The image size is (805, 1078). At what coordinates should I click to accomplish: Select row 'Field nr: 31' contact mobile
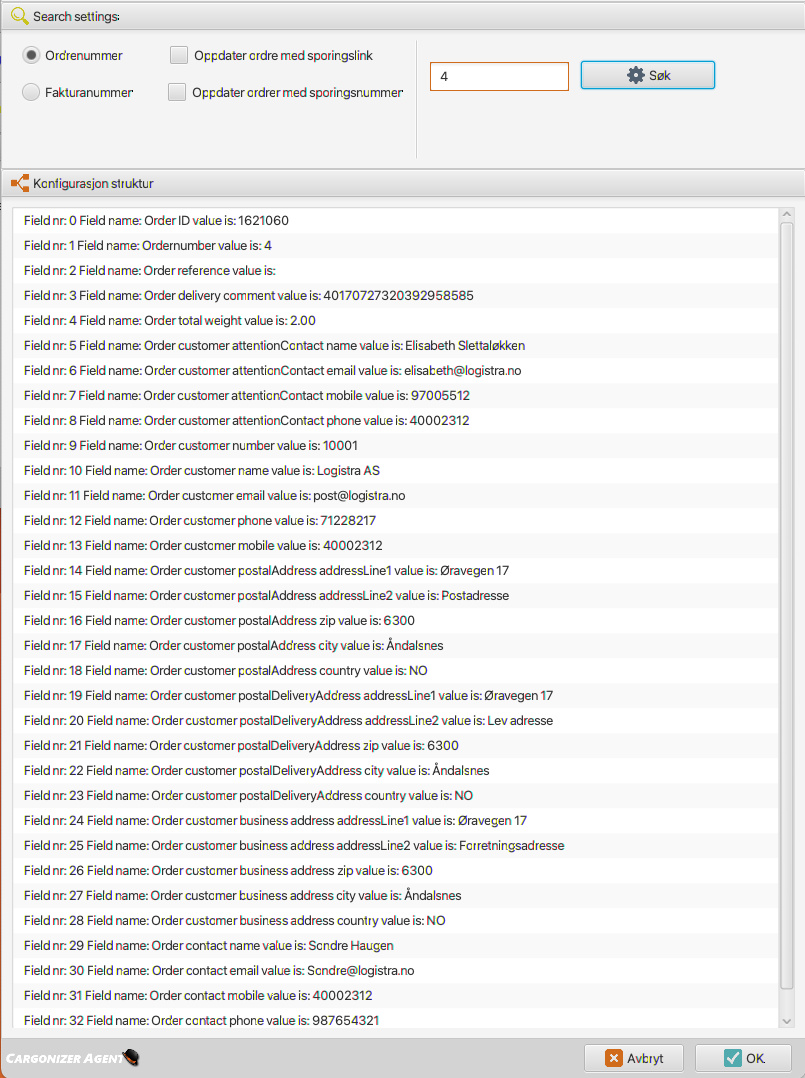395,996
